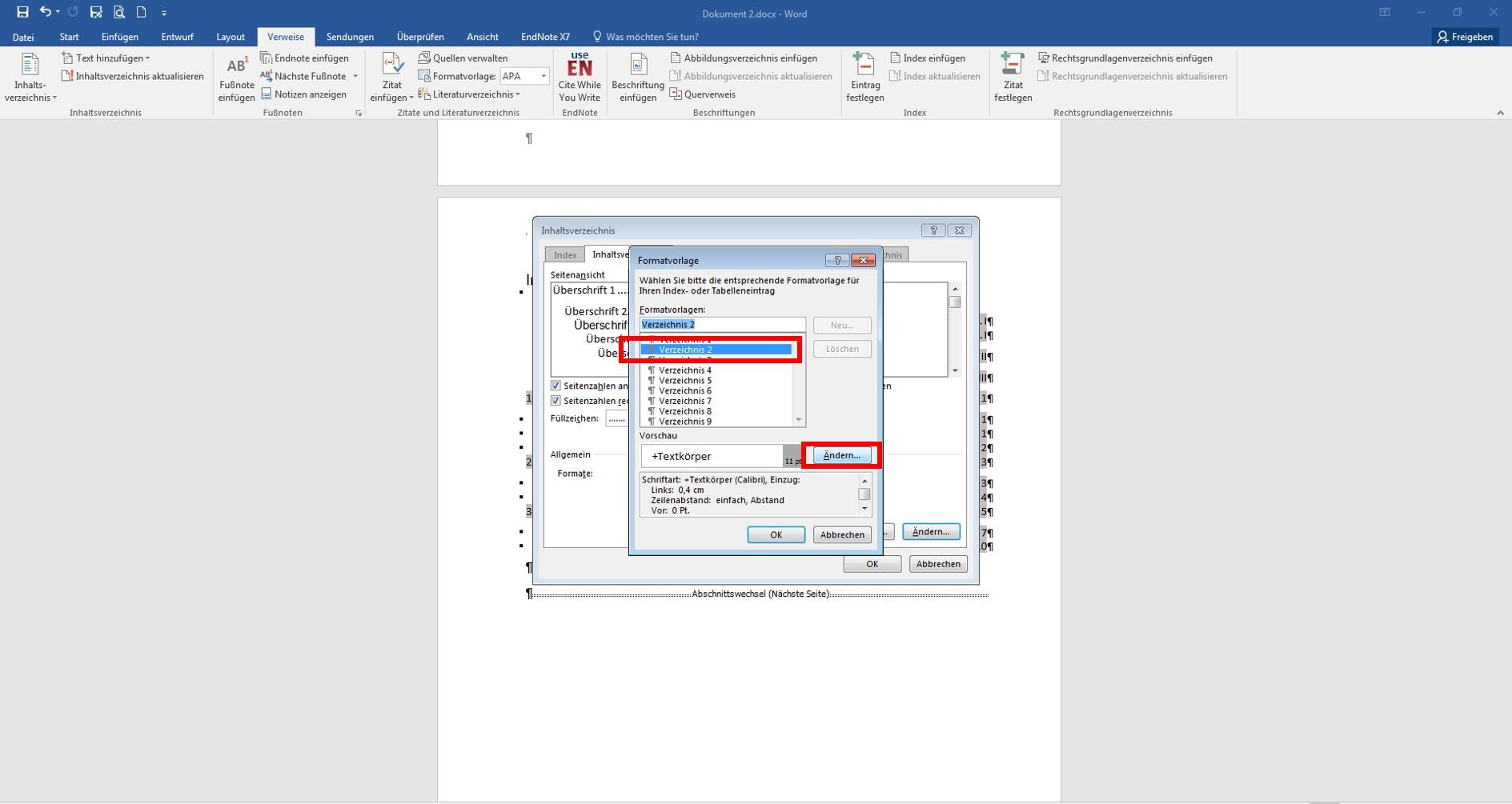Switch to the Einfügen ribbon tab

click(x=119, y=37)
